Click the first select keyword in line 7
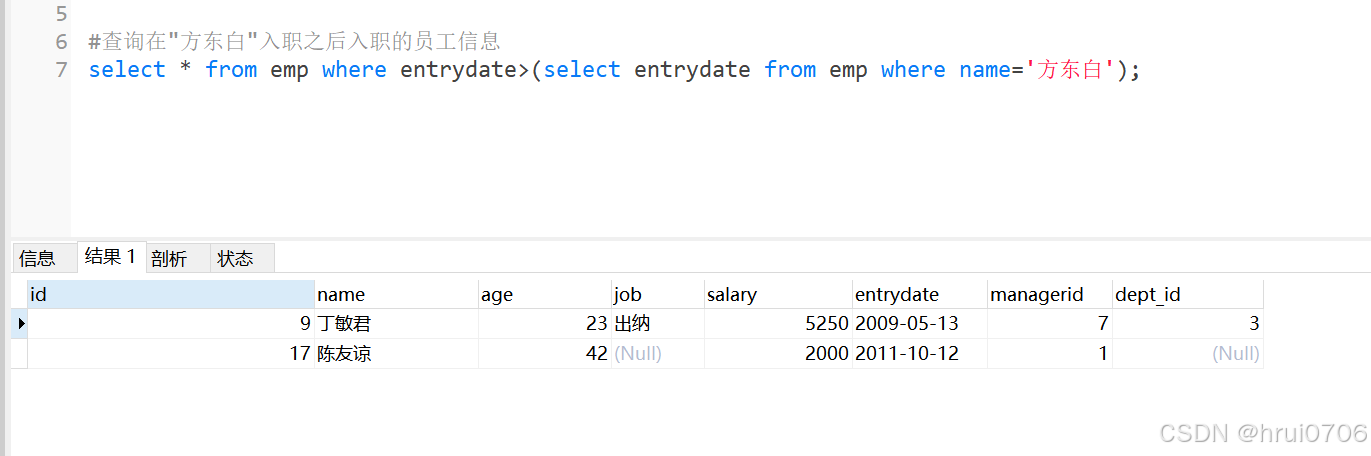The image size is (1371, 456). (x=127, y=70)
